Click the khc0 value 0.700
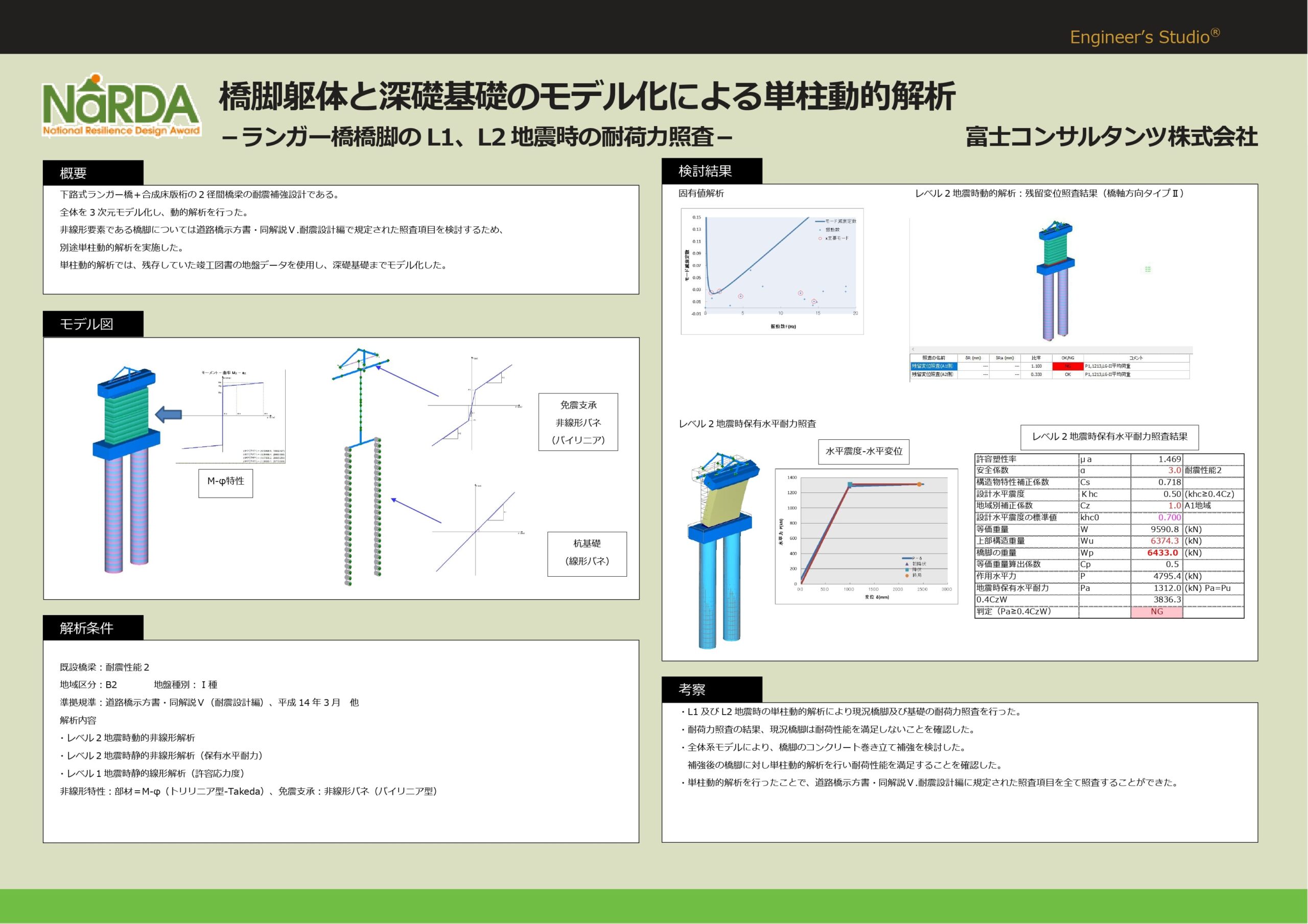Viewport: 1308px width, 924px height. [x=1170, y=518]
